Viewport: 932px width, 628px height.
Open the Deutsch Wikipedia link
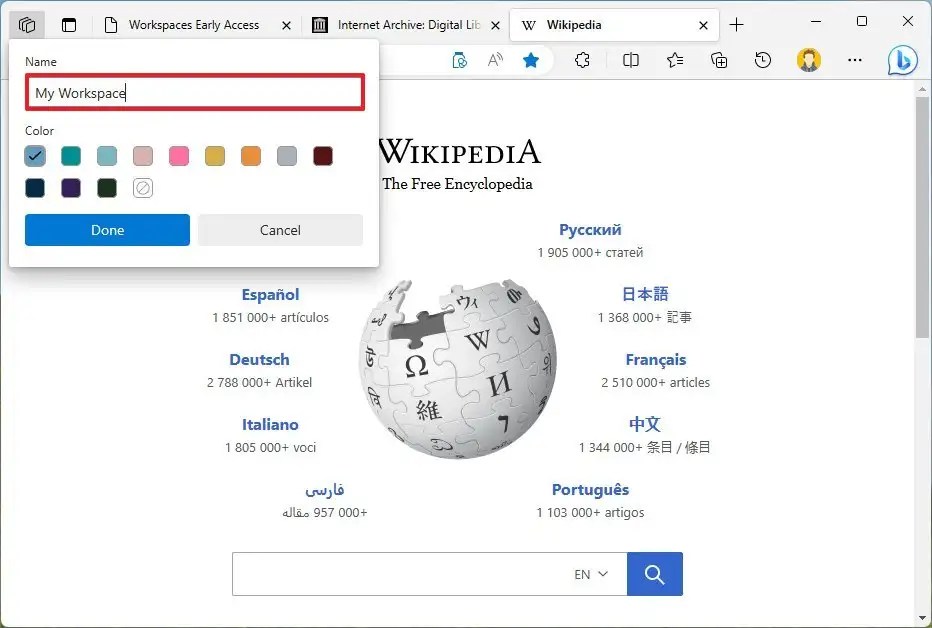point(259,359)
